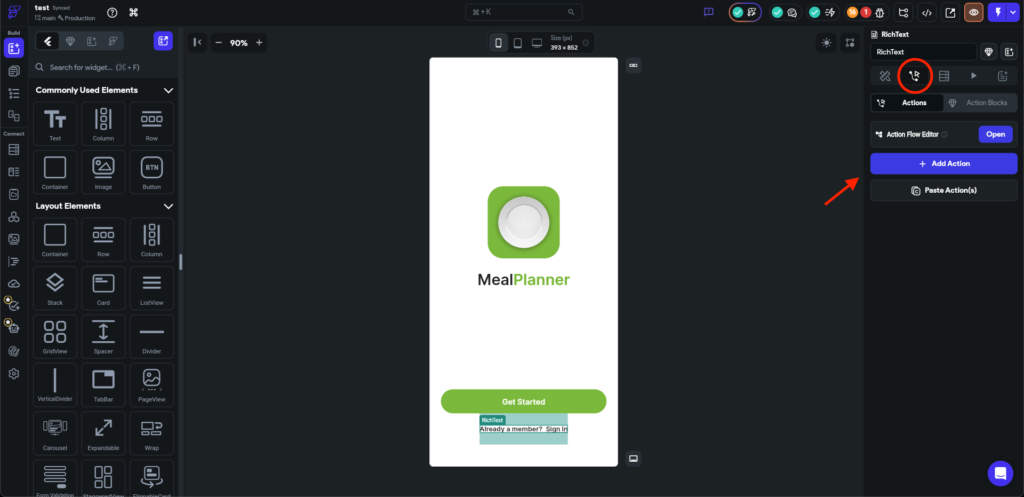Click the Text widget in Commonly Used Elements
Screen dimensions: 1024x497
coord(55,124)
